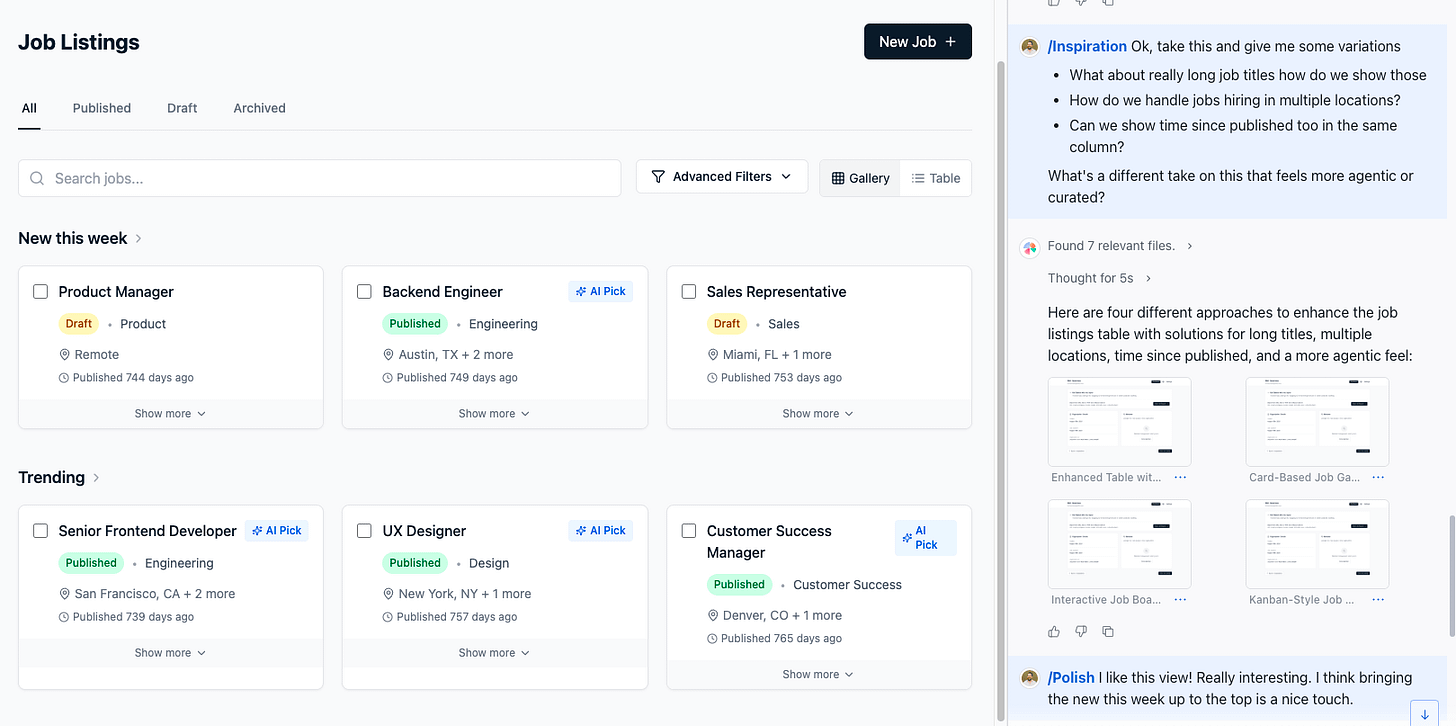Viewport: 1456px width, 726px height.
Task: Open the Published tab
Action: 102,108
